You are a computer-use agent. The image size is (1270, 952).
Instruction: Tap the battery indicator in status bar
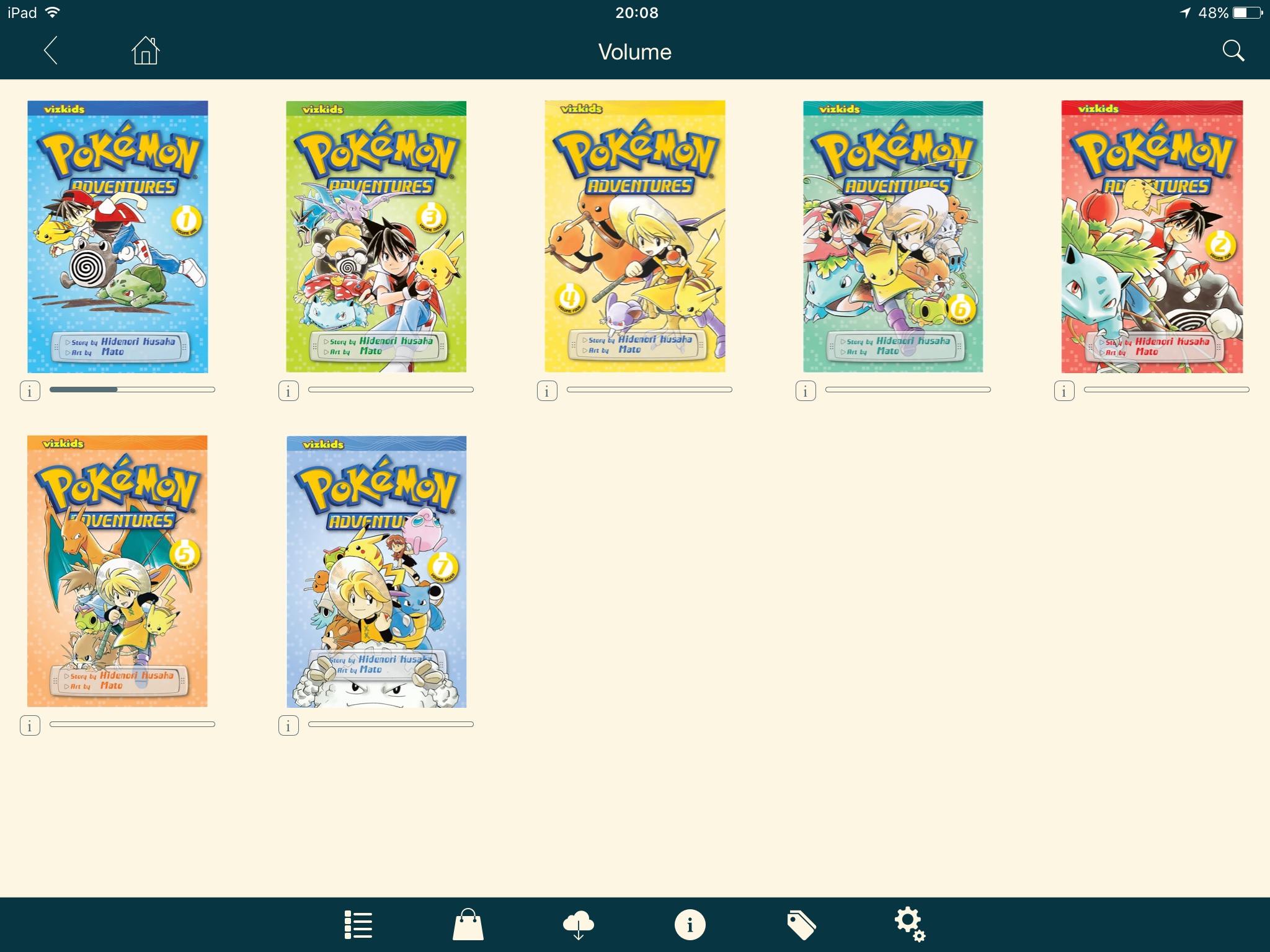pos(1248,13)
